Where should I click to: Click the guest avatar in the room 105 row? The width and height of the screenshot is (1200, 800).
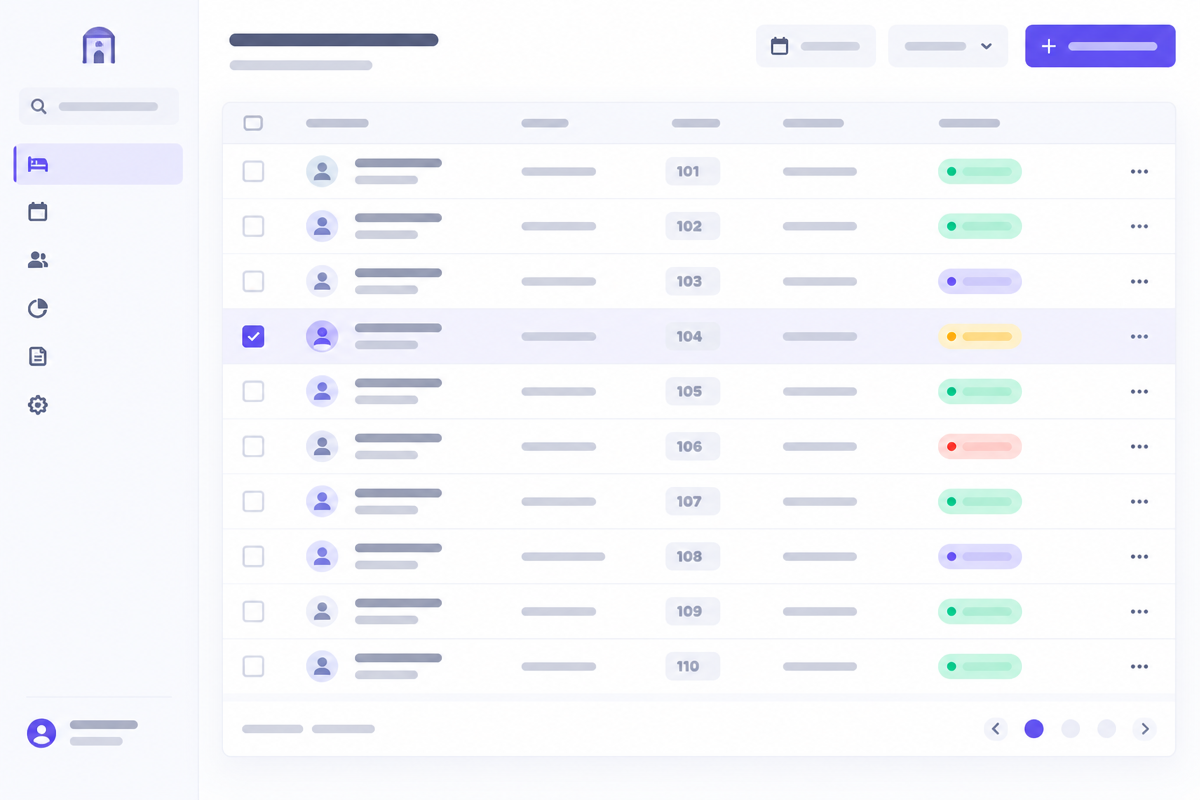pyautogui.click(x=322, y=391)
